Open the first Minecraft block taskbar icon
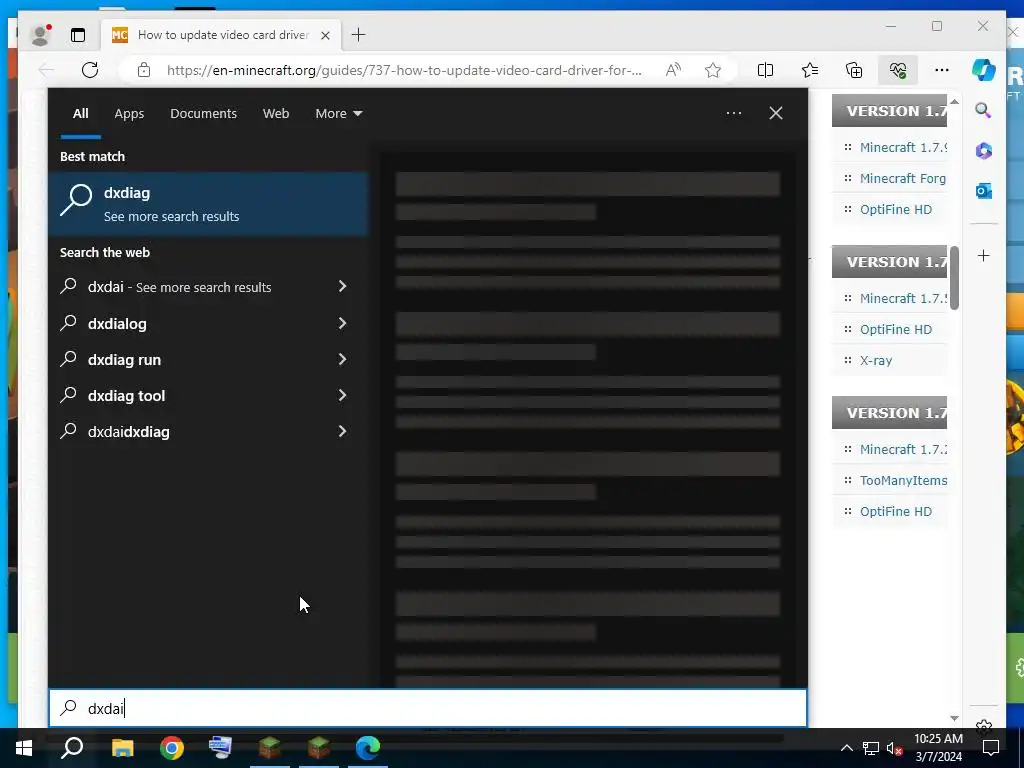1024x768 pixels. [269, 748]
